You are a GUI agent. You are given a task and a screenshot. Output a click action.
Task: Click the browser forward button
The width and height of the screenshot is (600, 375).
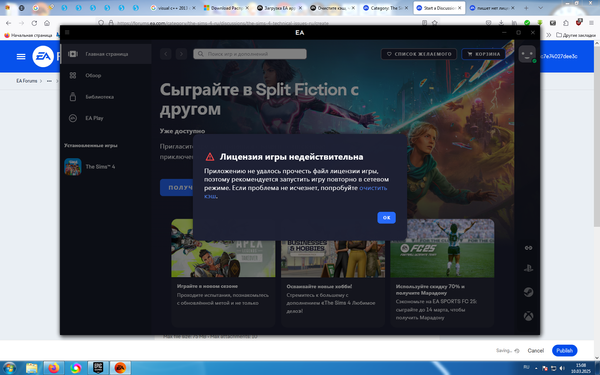pyautogui.click(x=21, y=23)
